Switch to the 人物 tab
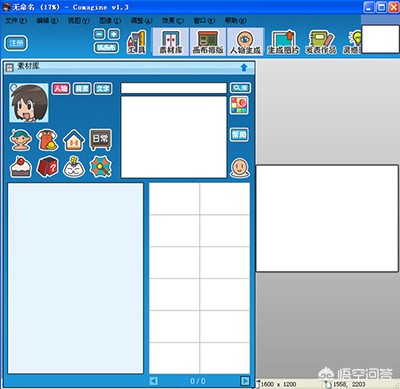Viewport: 400px width, 389px height. pyautogui.click(x=61, y=88)
